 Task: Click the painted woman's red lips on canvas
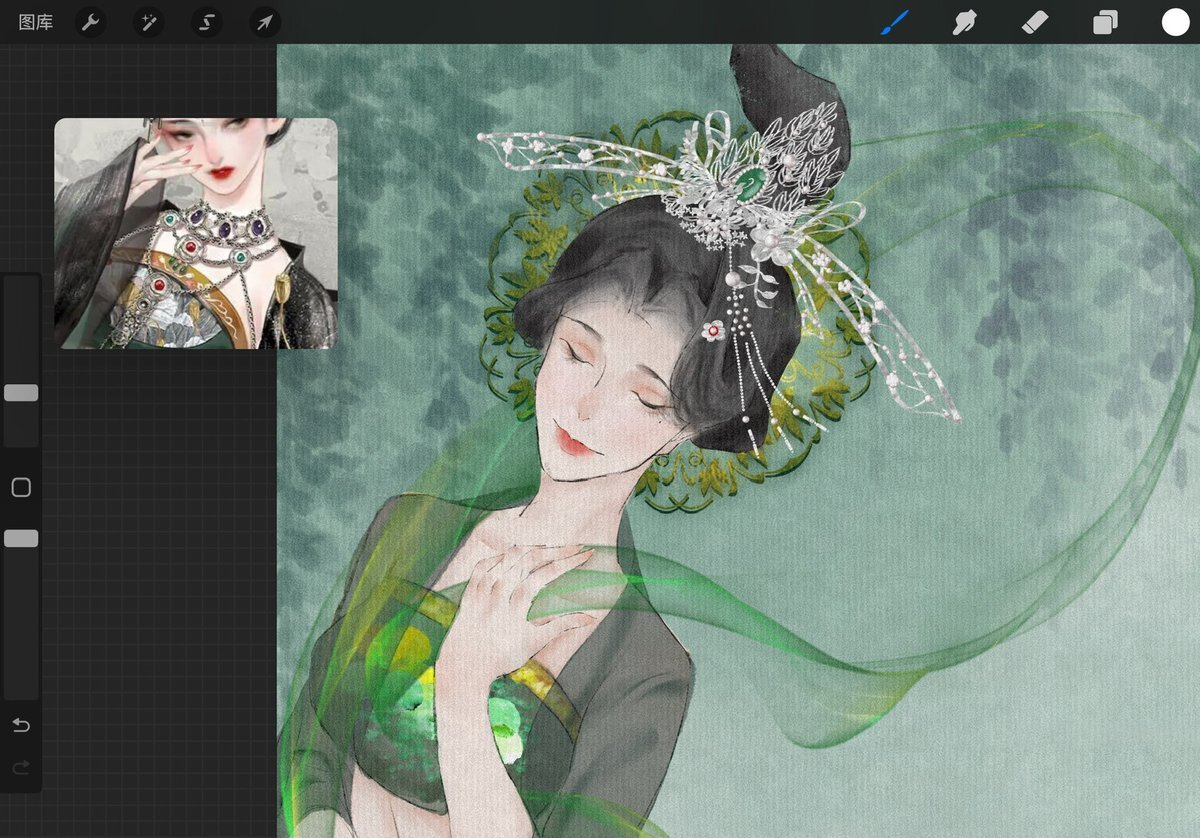573,441
